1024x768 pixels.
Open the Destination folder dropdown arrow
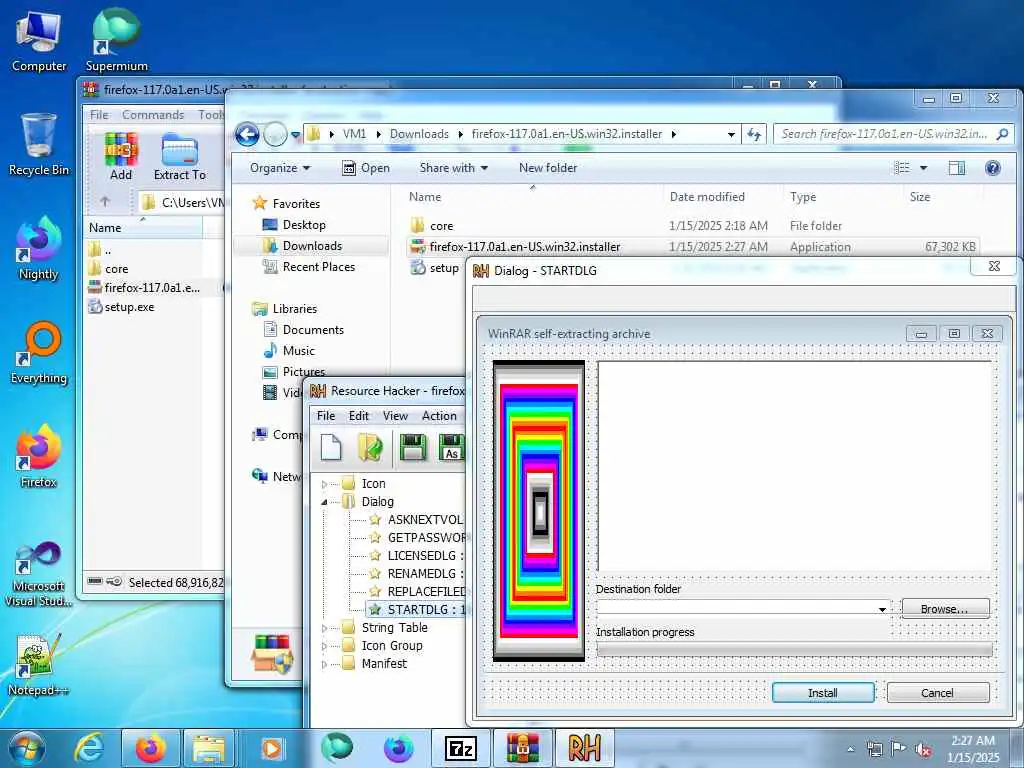click(x=882, y=609)
